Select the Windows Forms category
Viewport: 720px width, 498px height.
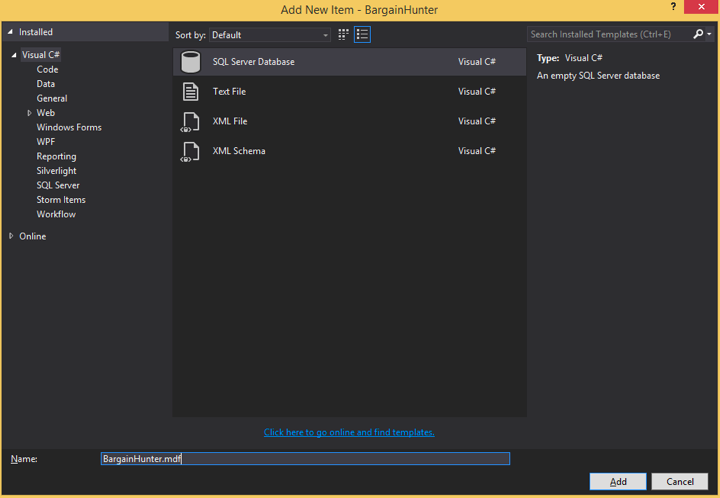(x=69, y=127)
